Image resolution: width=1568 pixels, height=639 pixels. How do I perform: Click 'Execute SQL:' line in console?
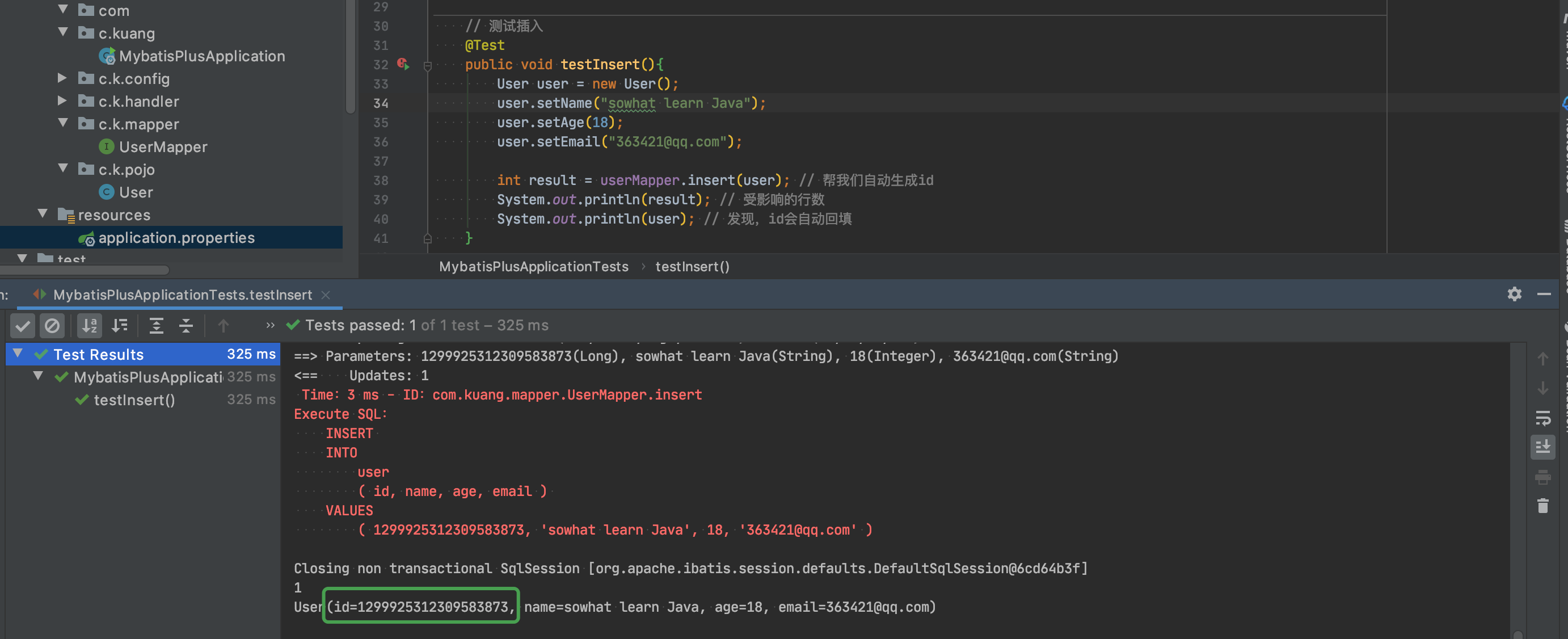point(340,414)
